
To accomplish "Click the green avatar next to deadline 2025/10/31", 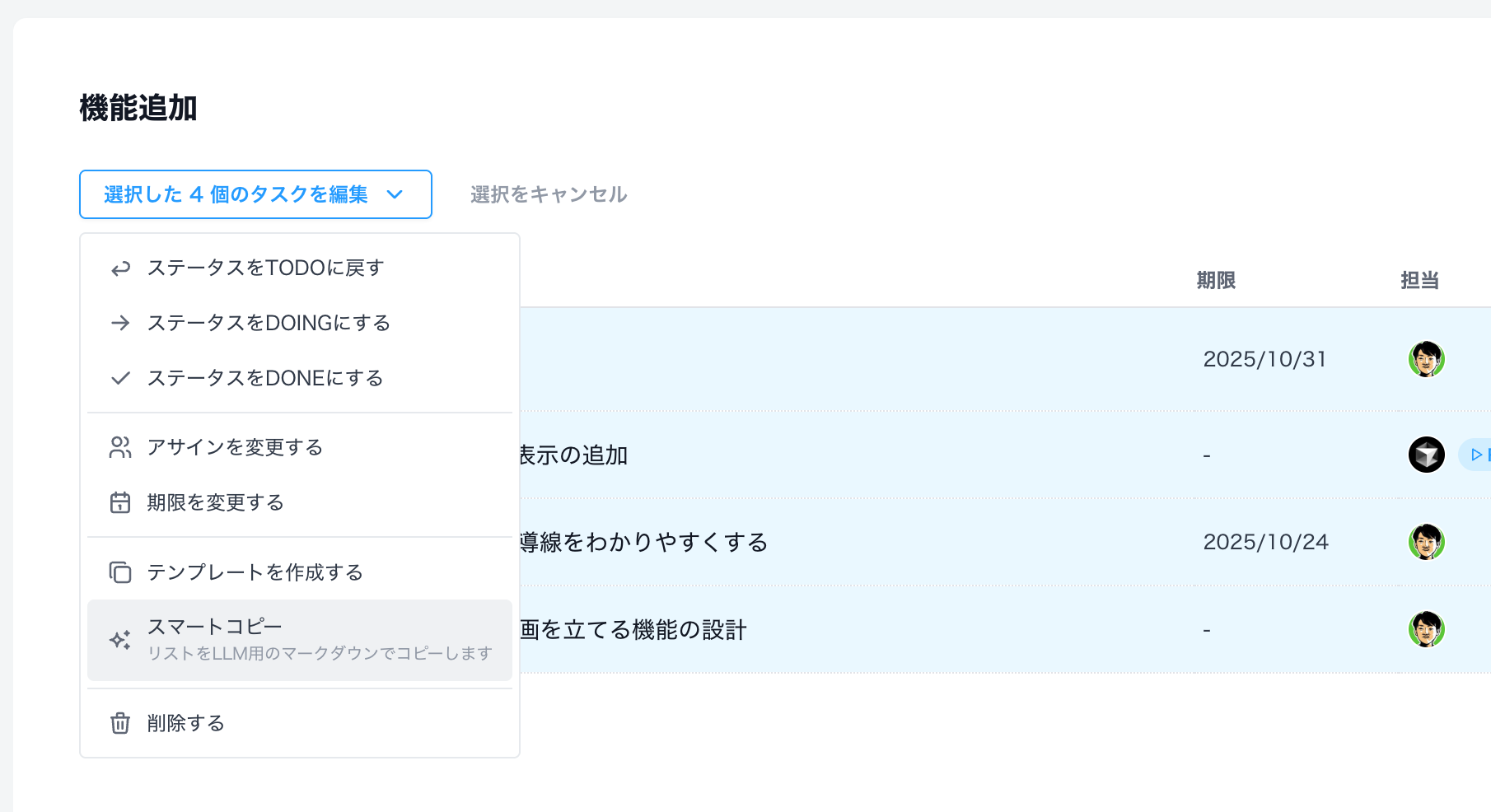I will pyautogui.click(x=1426, y=358).
